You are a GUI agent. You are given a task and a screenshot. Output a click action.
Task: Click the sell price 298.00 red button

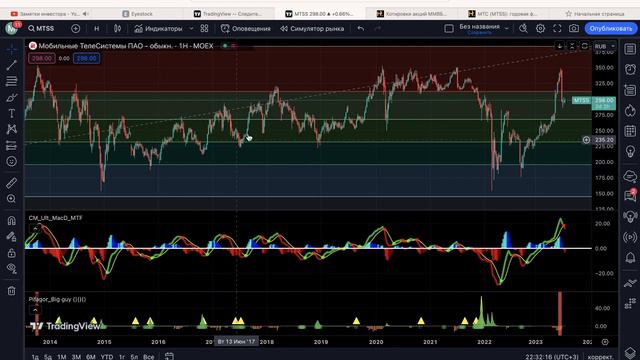coord(42,58)
